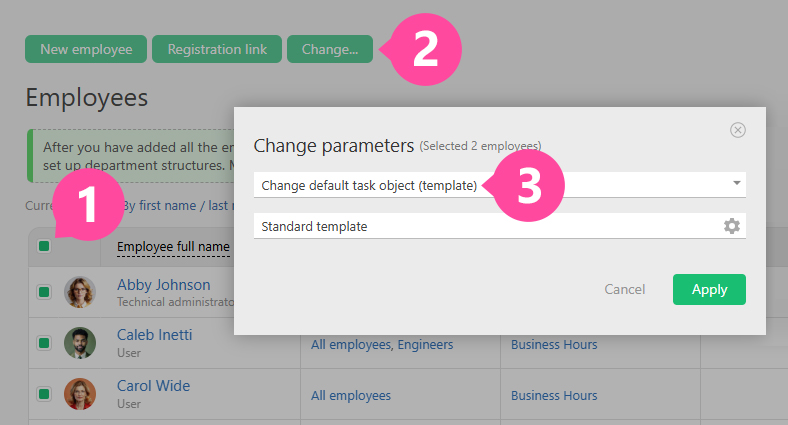Click Caleb Inetti's avatar photo
The image size is (788, 425).
point(80,343)
